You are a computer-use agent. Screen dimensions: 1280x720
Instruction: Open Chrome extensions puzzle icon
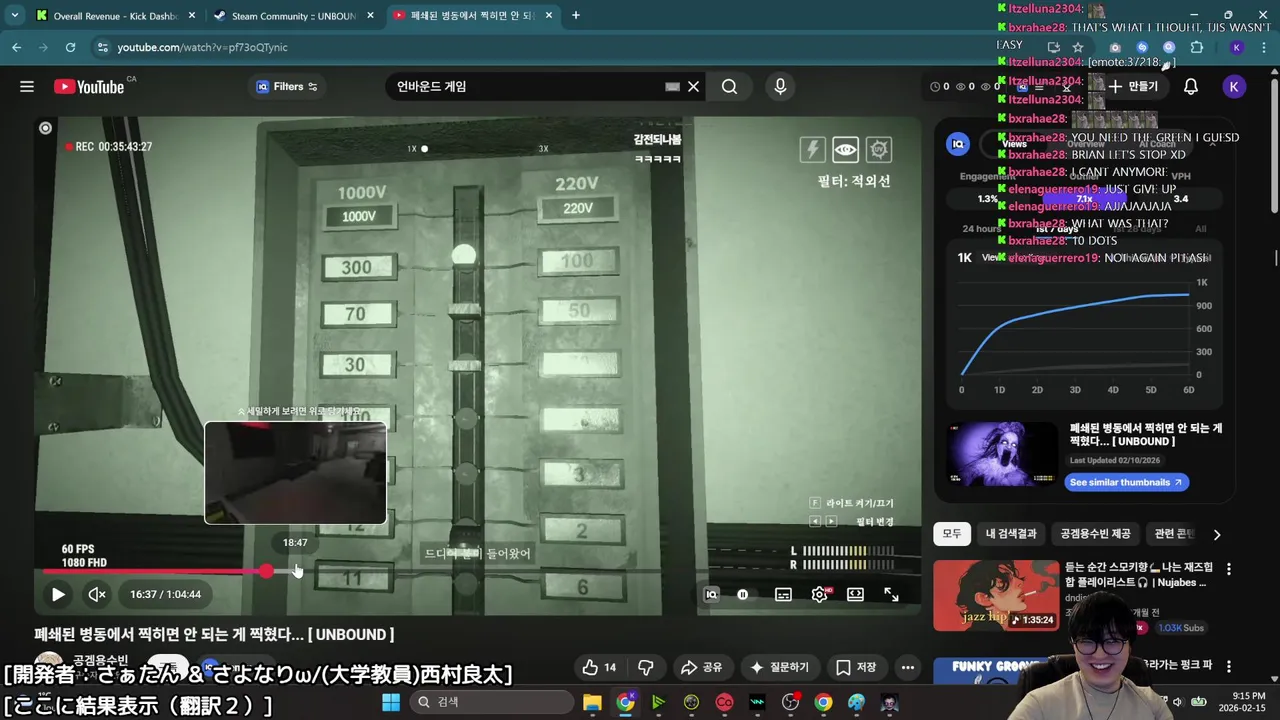(x=1196, y=47)
